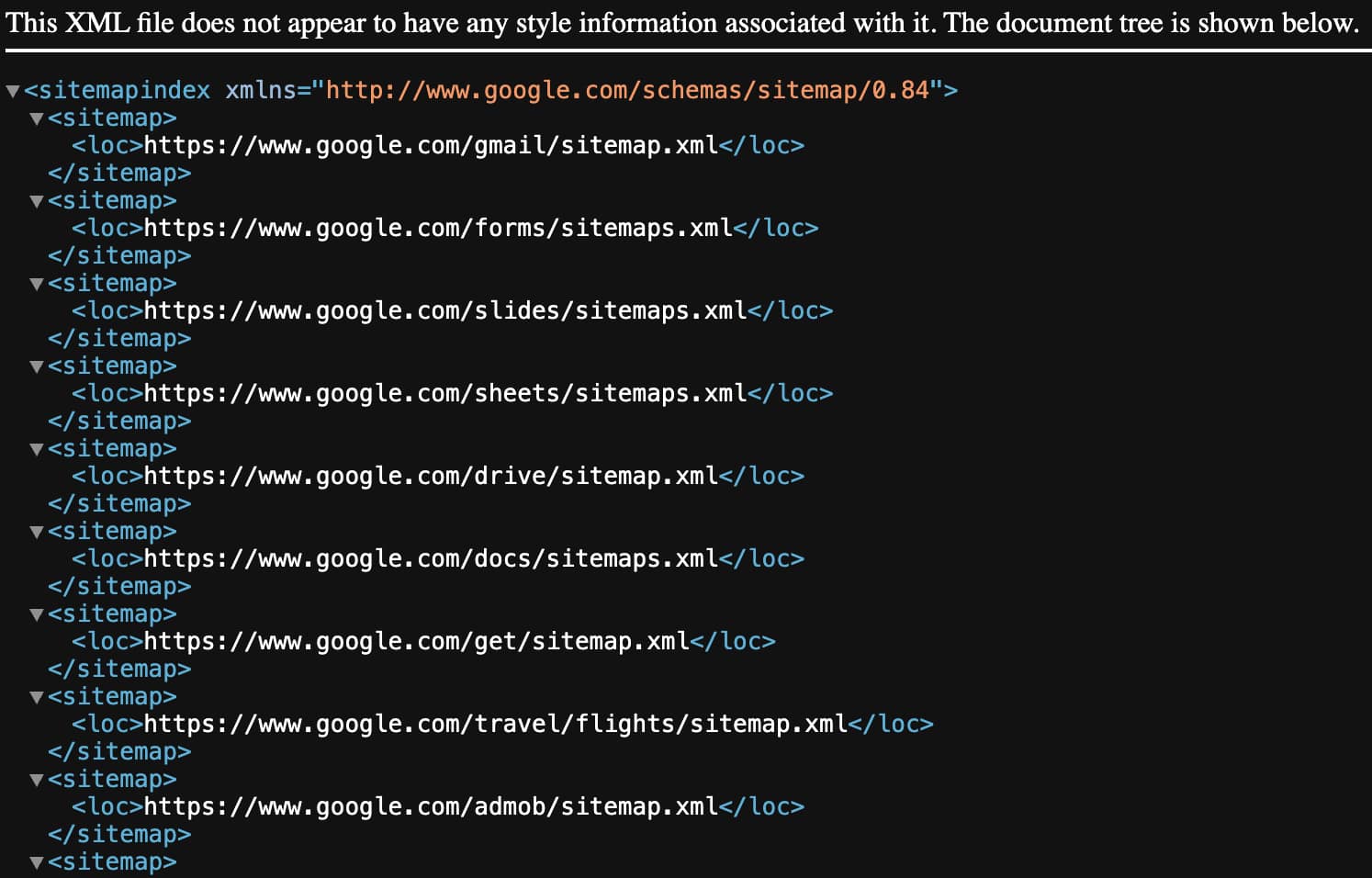Screen dimensions: 1372x878
Task: Collapse the get sitemap entry
Action: click(x=35, y=613)
